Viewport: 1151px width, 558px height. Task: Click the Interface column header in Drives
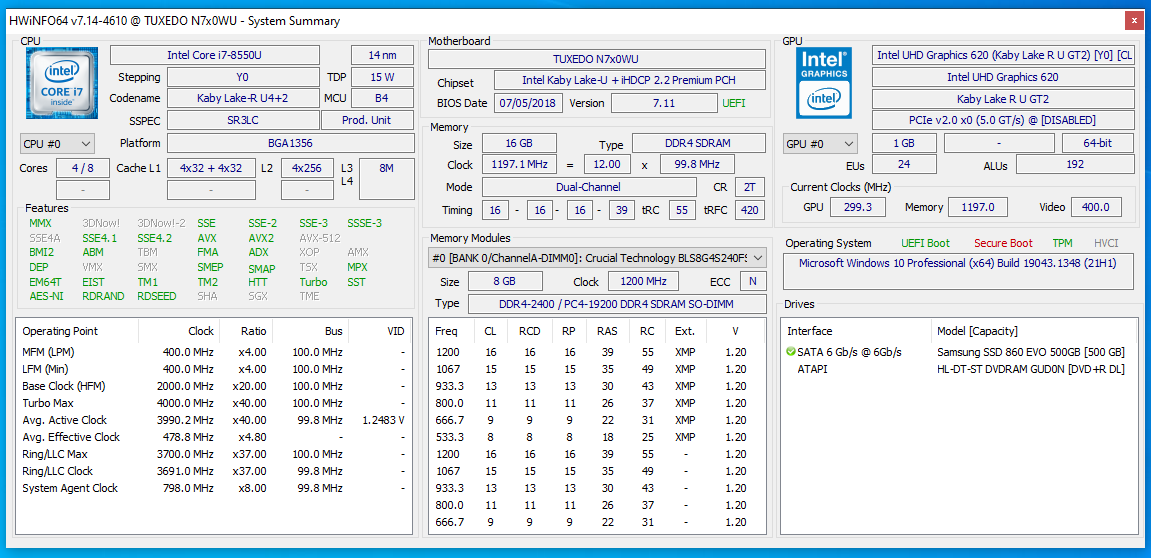tap(811, 331)
